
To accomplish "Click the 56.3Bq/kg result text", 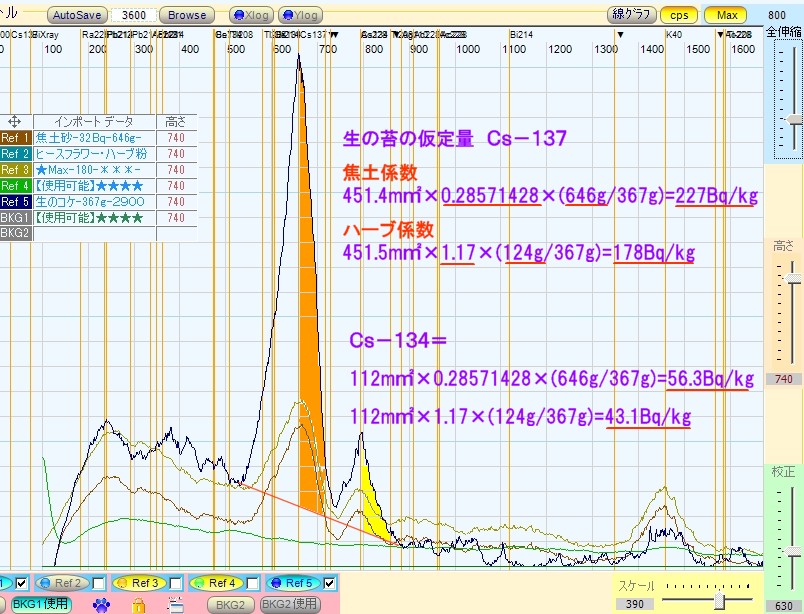I will click(710, 379).
